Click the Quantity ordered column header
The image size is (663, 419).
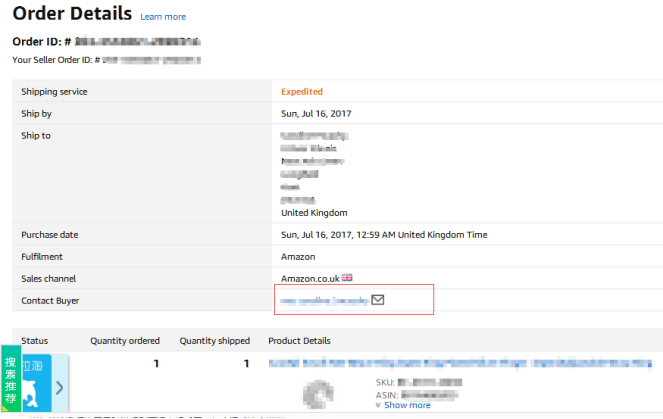(125, 341)
